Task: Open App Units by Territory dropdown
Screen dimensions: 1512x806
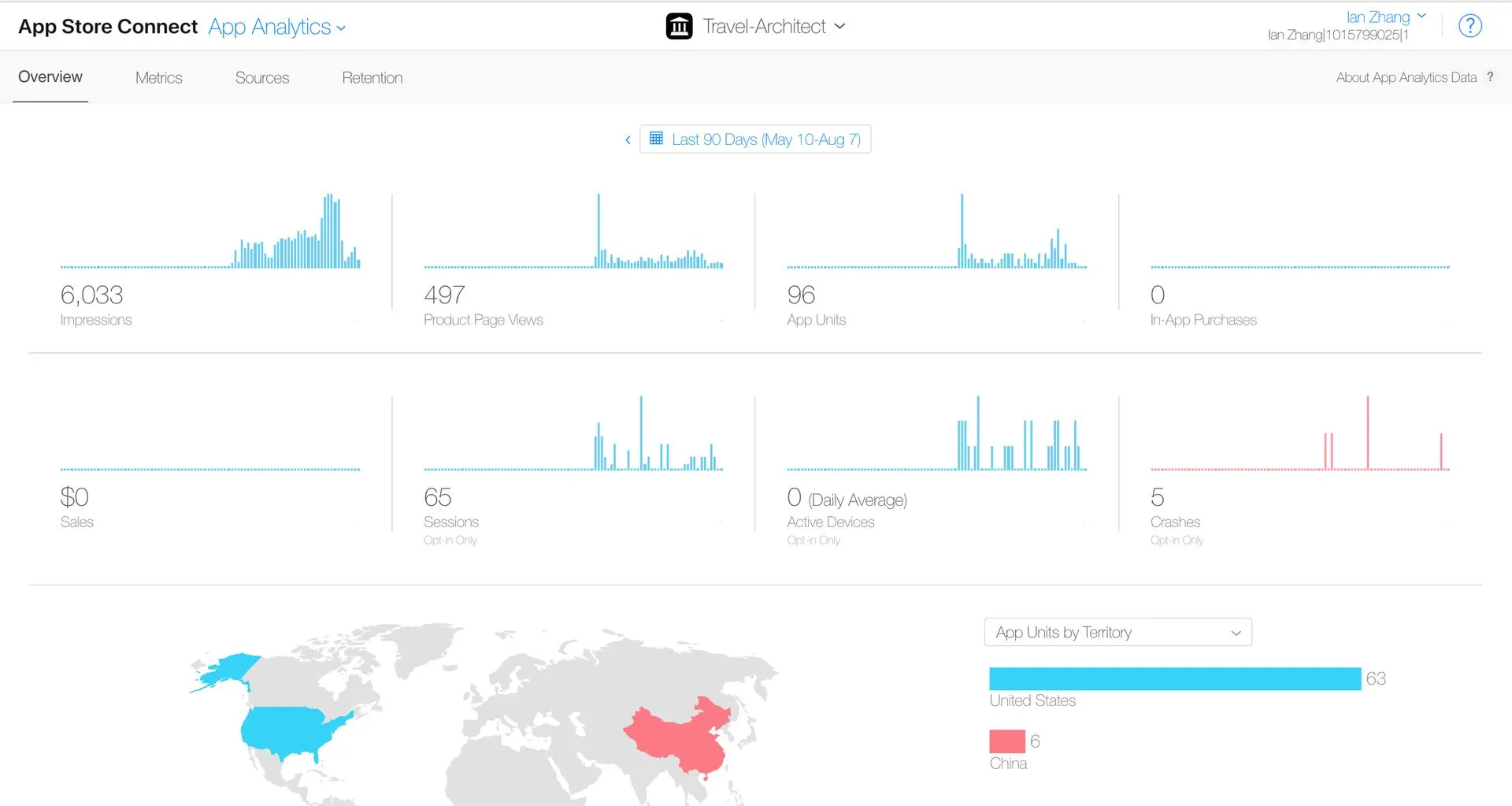Action: click(1117, 632)
